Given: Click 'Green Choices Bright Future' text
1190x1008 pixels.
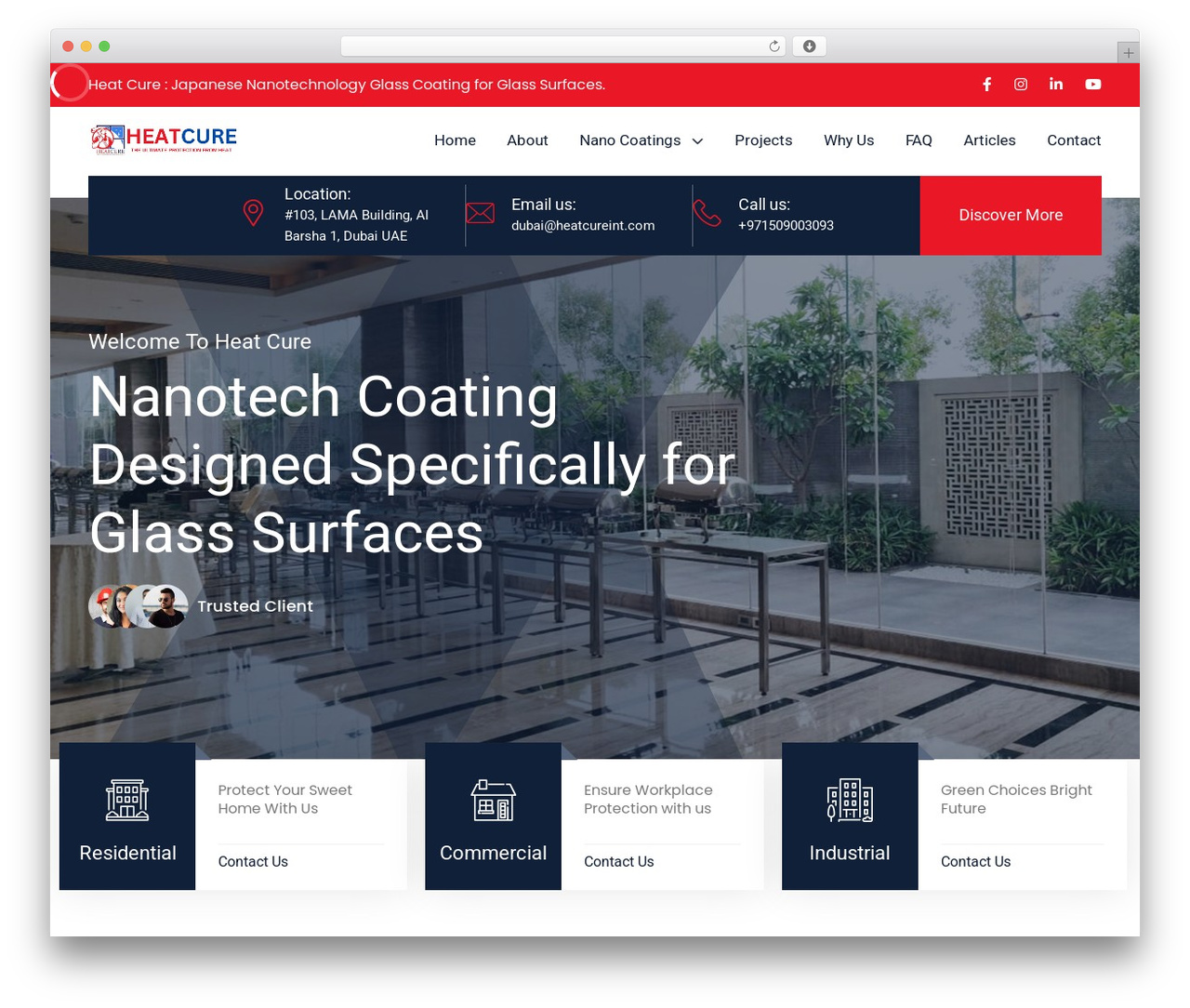Looking at the screenshot, I should tap(1016, 799).
